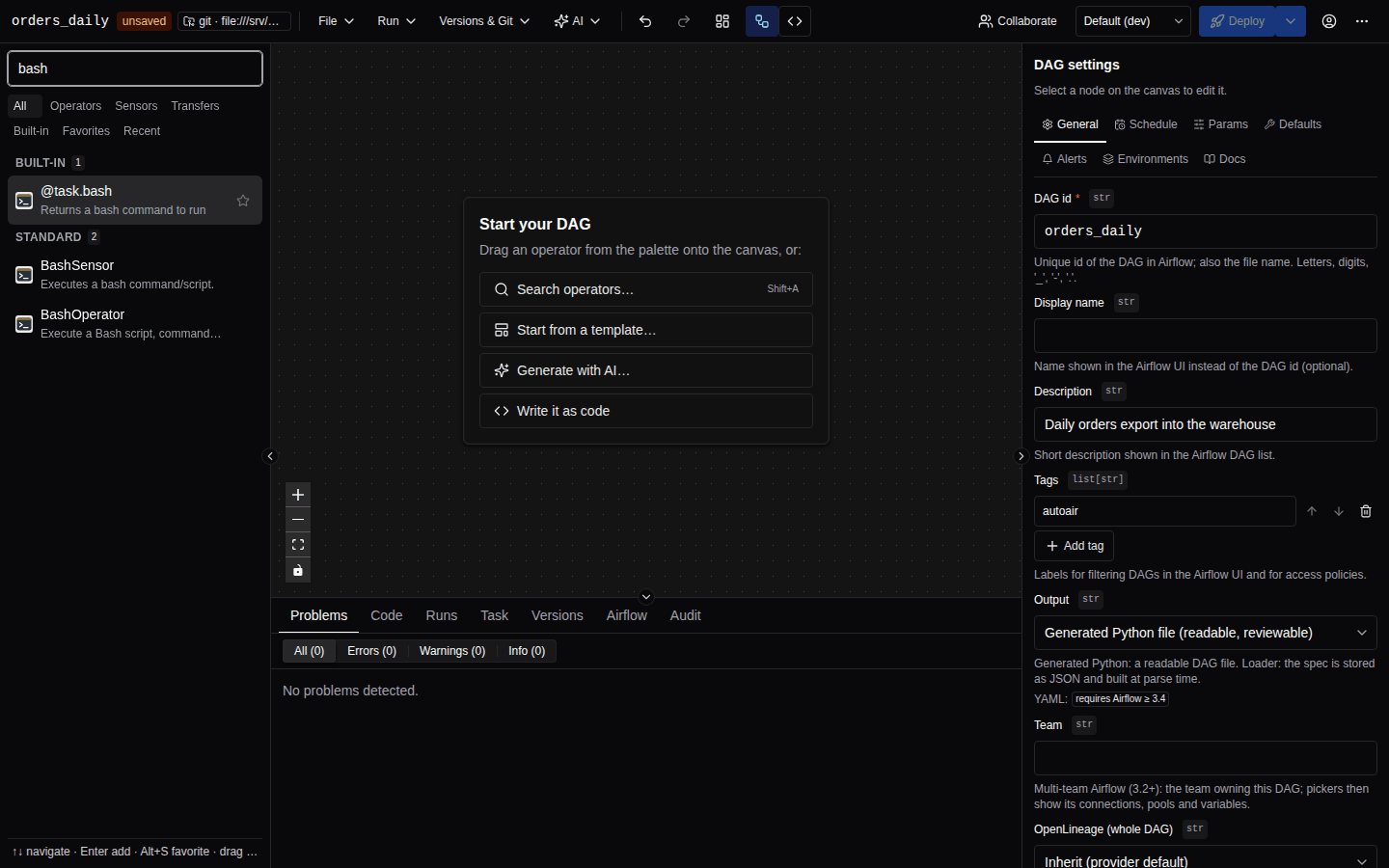This screenshot has height=868, width=1389.
Task: Click the Add tag button
Action: point(1075,546)
